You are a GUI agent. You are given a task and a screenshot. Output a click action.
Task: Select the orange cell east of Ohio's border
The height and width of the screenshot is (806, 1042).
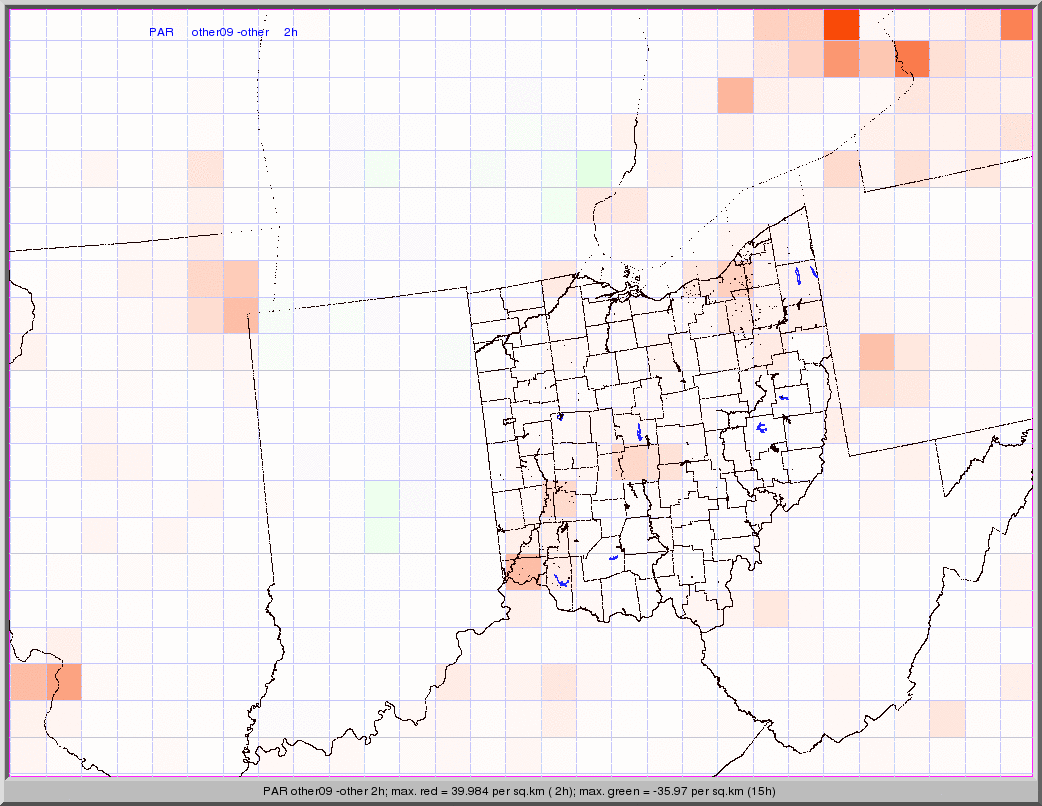pyautogui.click(x=876, y=351)
